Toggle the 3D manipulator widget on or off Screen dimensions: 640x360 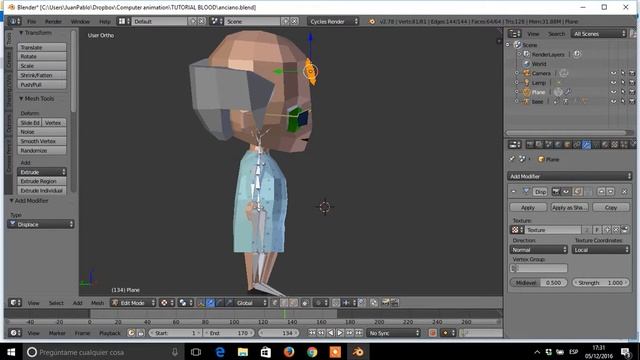tap(200, 302)
